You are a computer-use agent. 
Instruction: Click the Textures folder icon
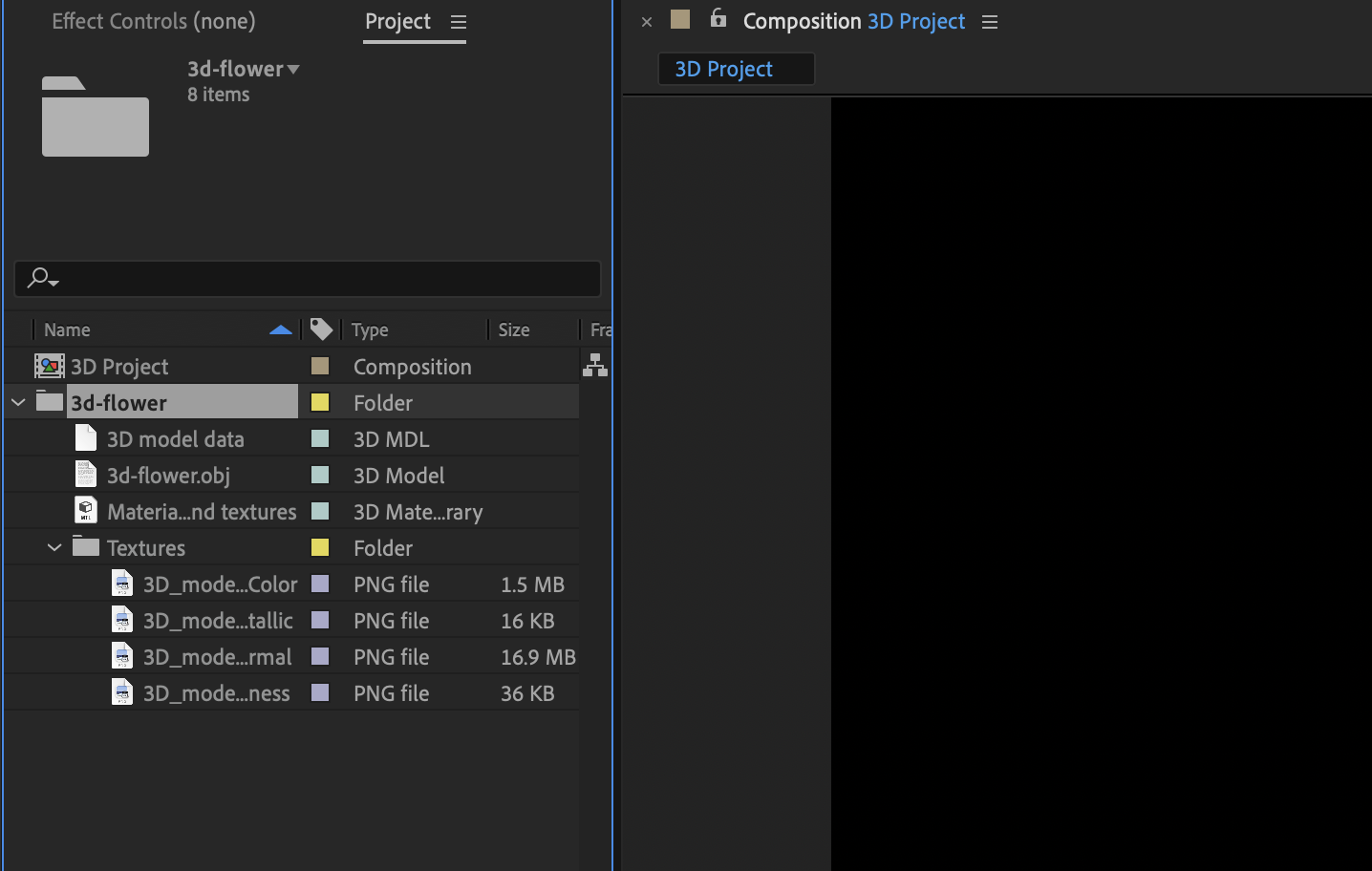[x=86, y=545]
